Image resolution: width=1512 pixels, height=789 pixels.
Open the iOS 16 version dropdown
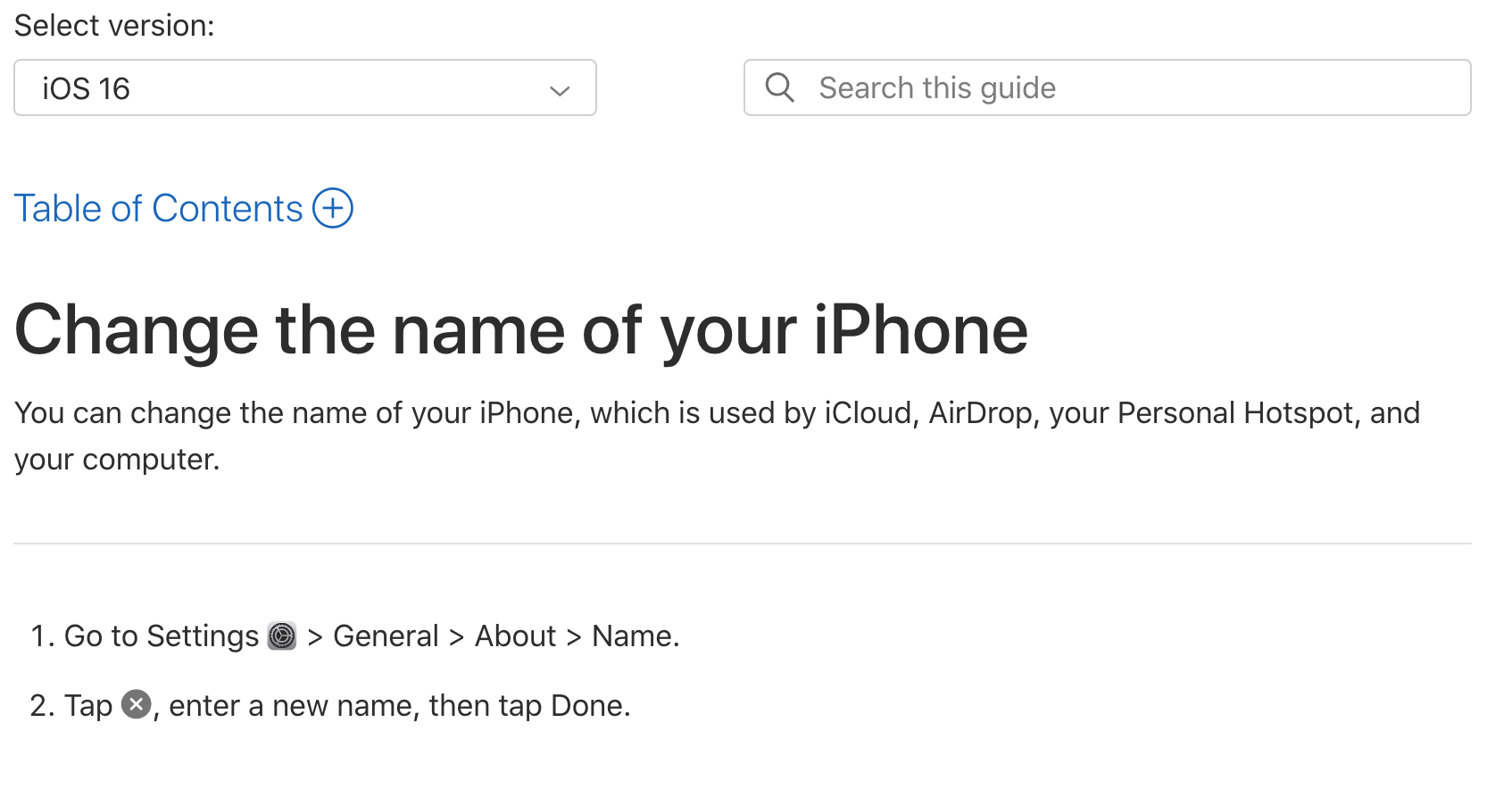point(305,87)
